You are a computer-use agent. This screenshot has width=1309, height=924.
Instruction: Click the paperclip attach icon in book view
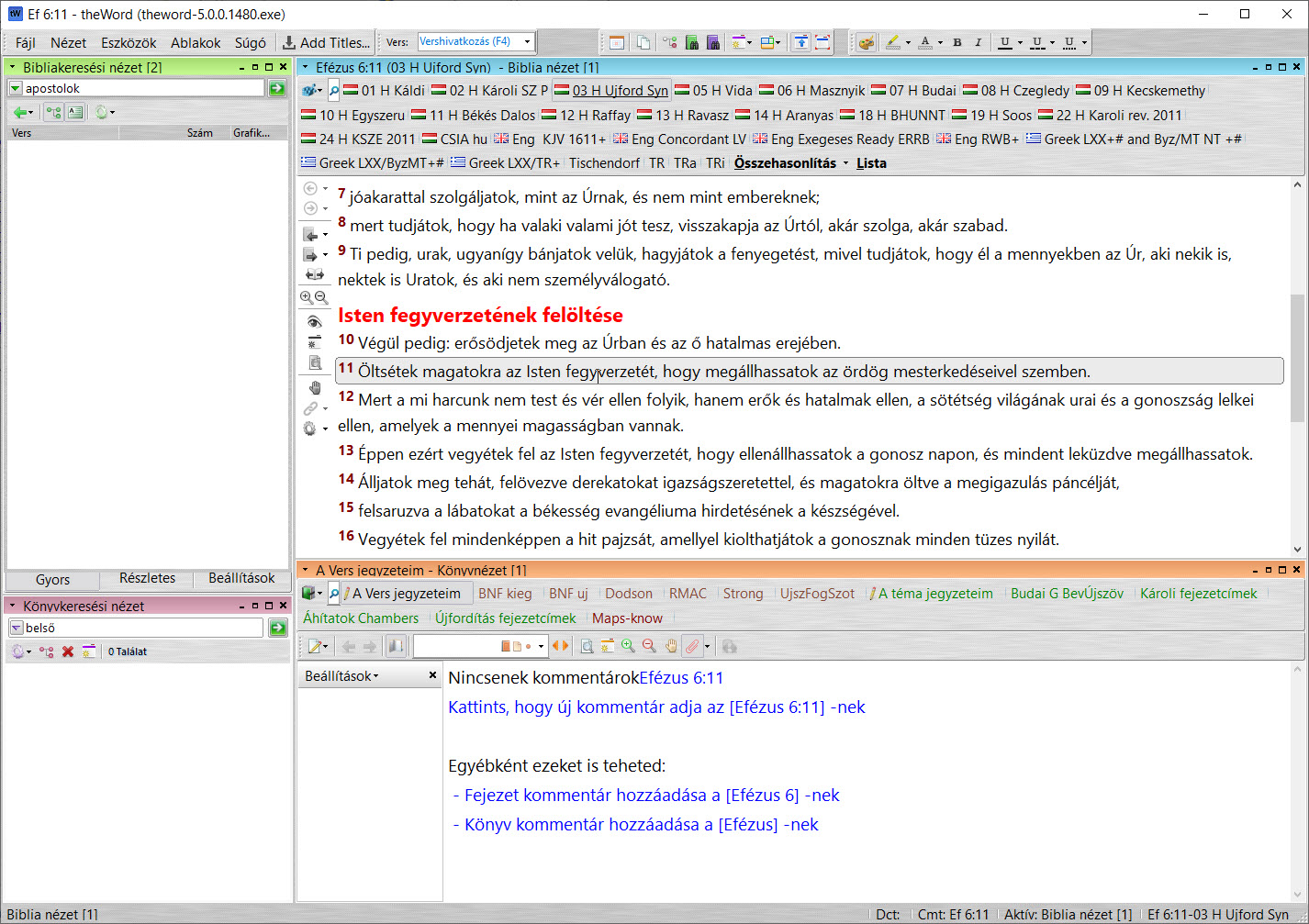692,646
